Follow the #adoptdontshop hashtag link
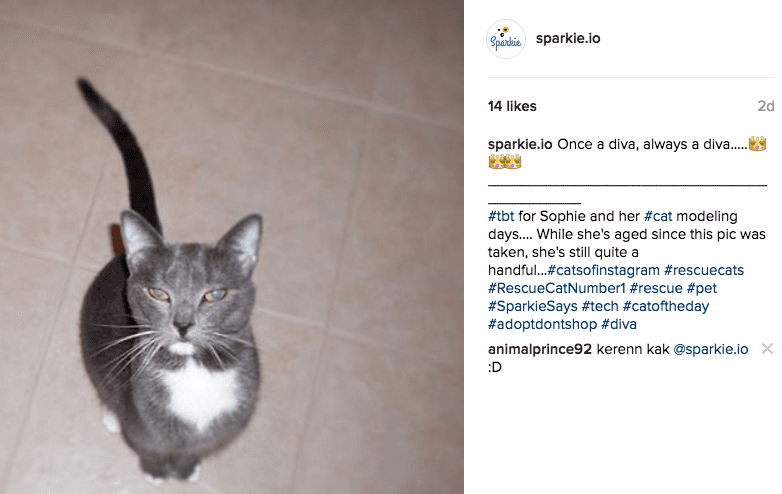Image resolution: width=782 pixels, height=494 pixels. pyautogui.click(x=542, y=324)
